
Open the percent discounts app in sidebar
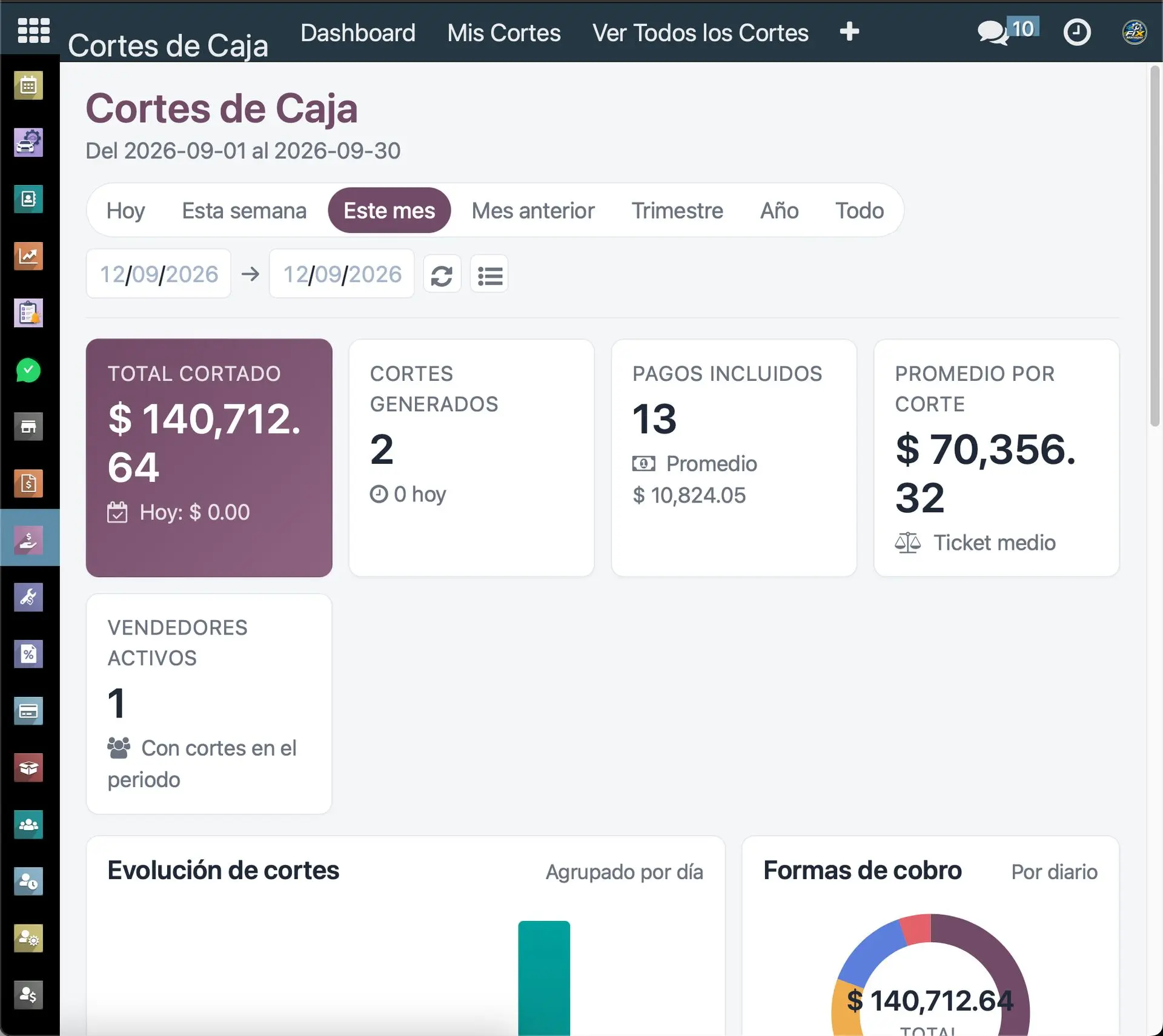(x=28, y=654)
